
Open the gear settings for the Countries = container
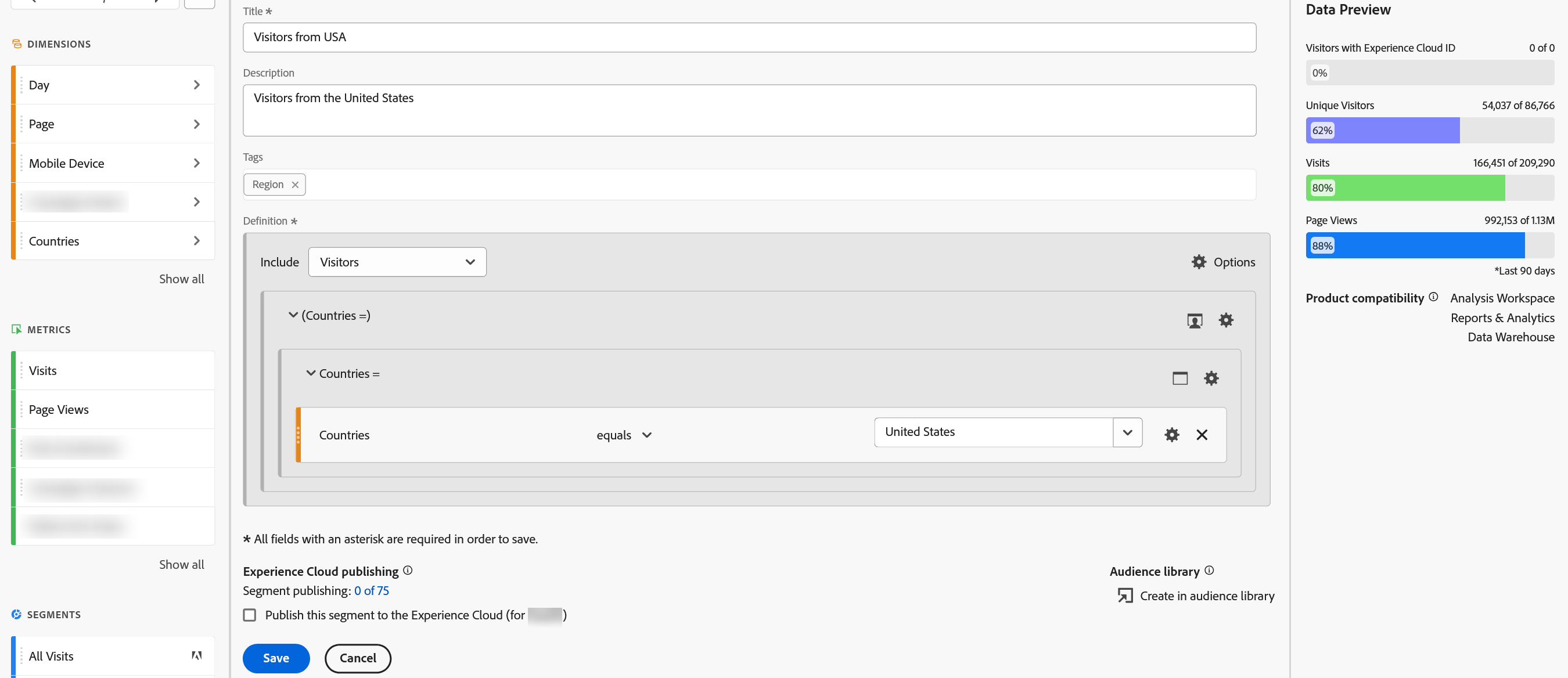tap(1211, 378)
